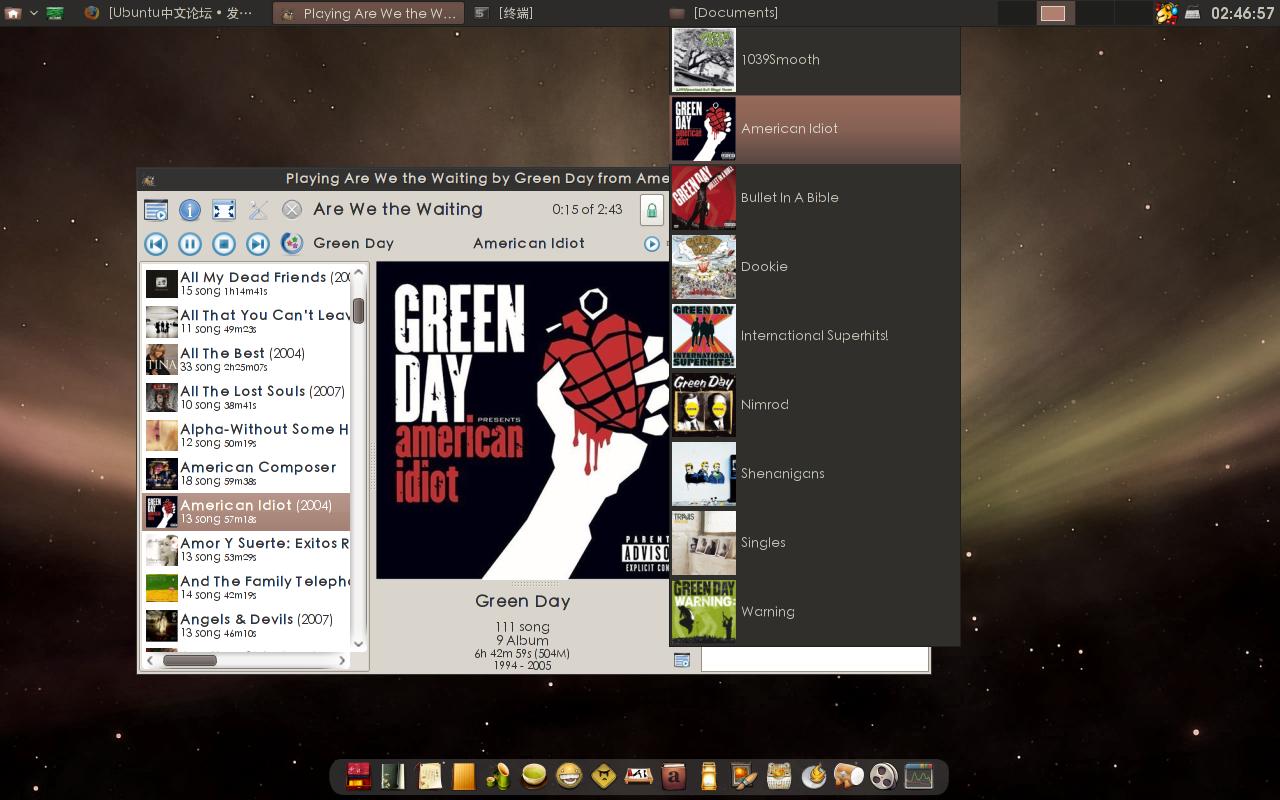Select American Idiot (2004) in sidebar list

(x=246, y=512)
